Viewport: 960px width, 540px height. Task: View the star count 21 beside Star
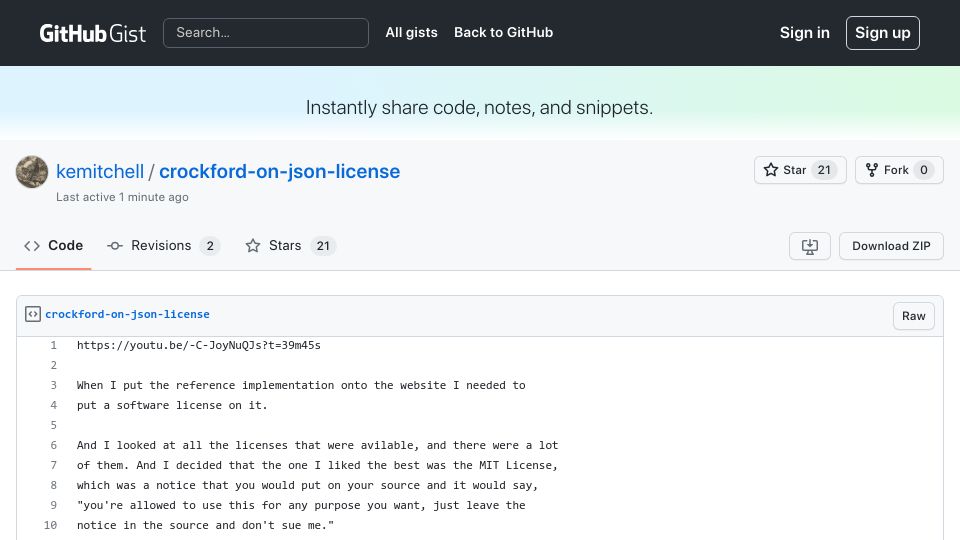tap(824, 170)
